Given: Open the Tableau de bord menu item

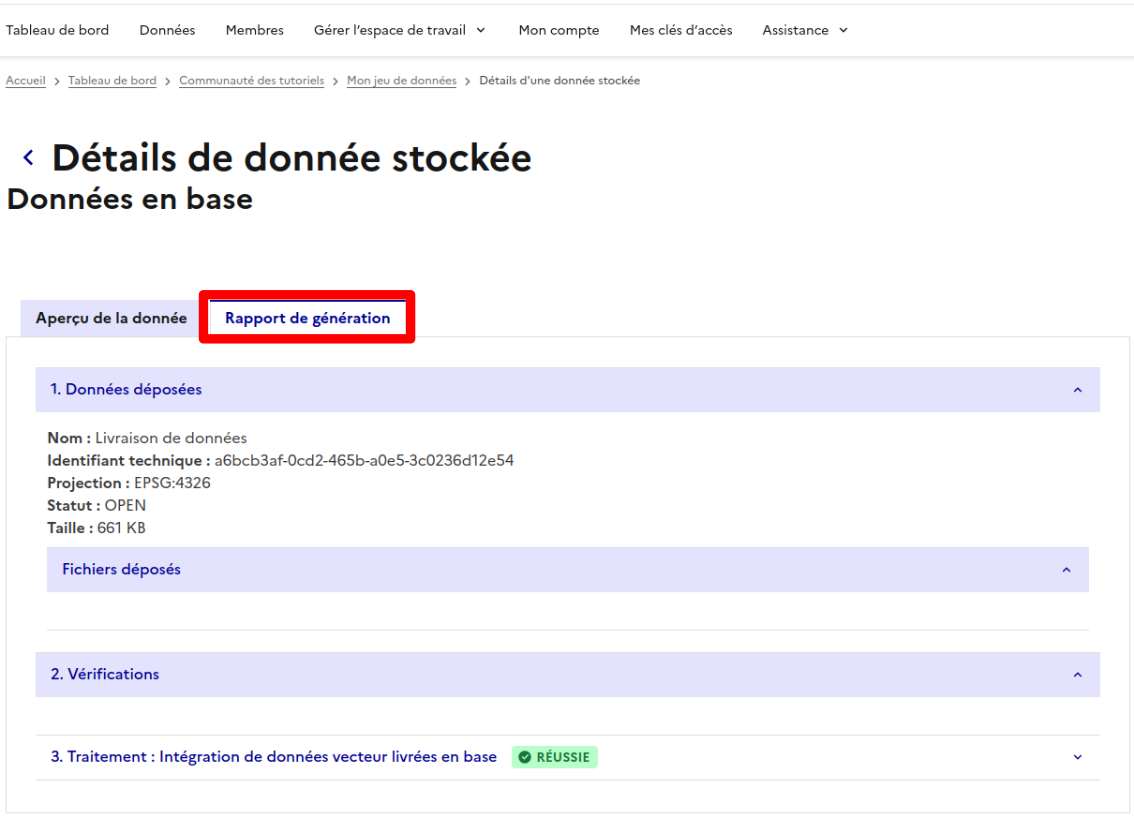Looking at the screenshot, I should click(57, 30).
